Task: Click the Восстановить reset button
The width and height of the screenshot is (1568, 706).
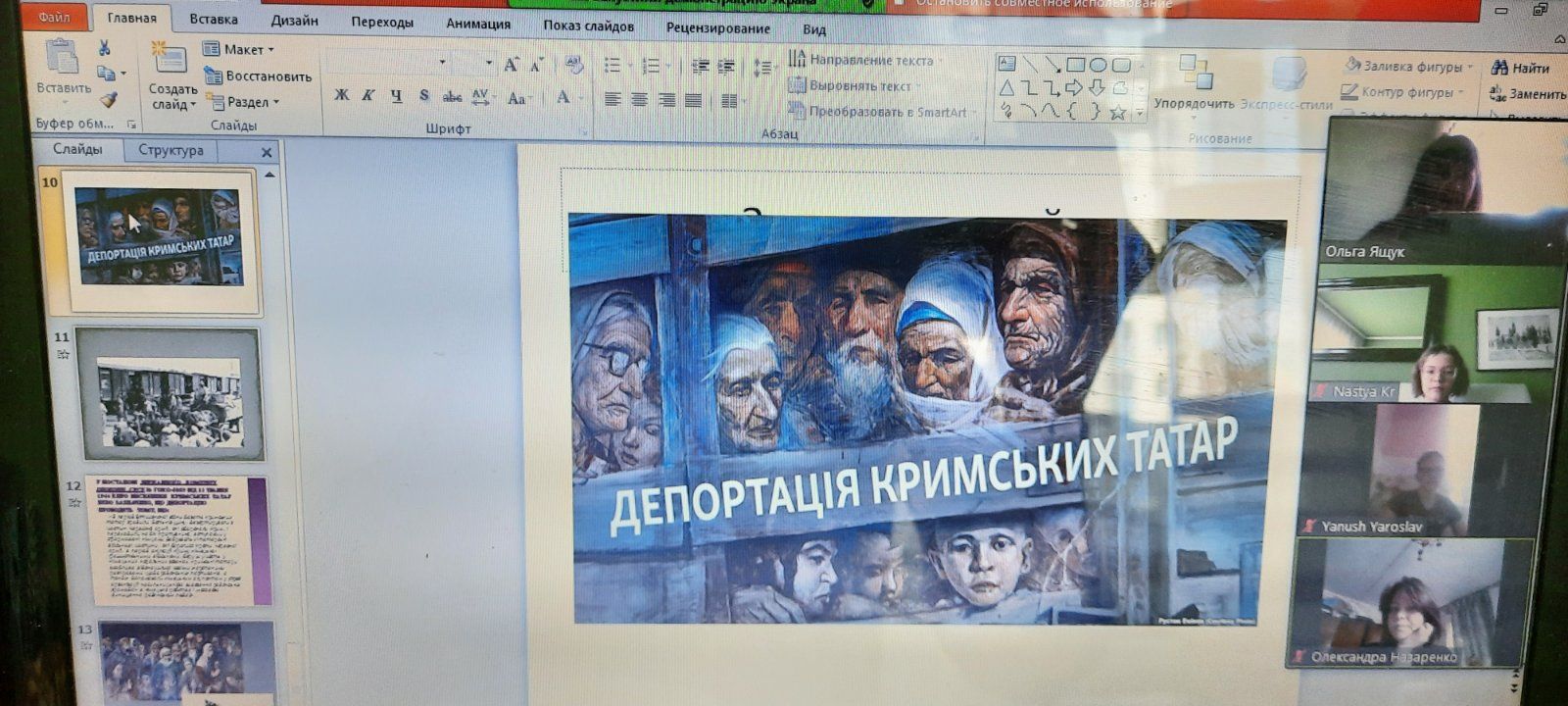Action: (x=258, y=76)
